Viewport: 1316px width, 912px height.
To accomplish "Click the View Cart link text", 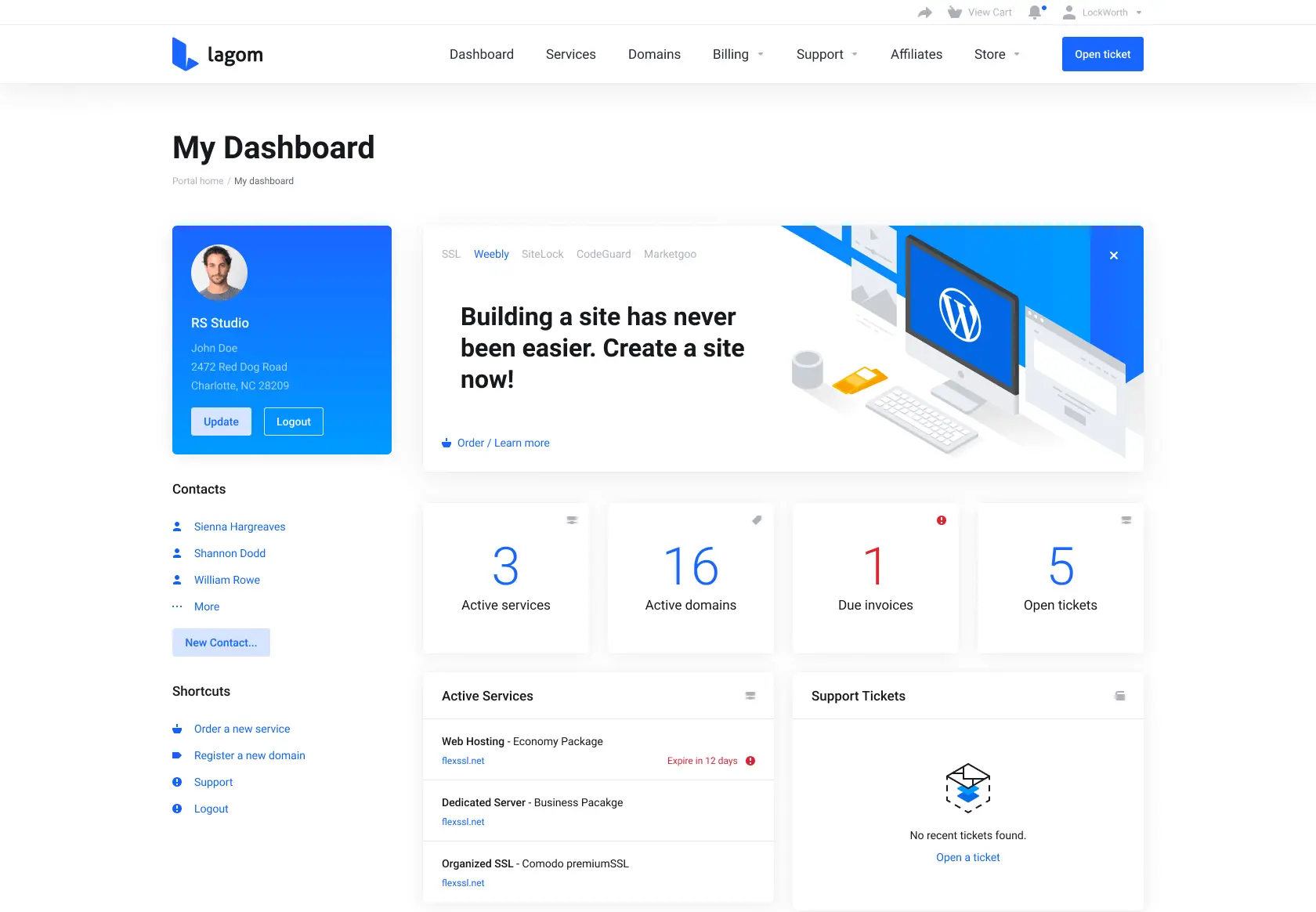I will (990, 13).
